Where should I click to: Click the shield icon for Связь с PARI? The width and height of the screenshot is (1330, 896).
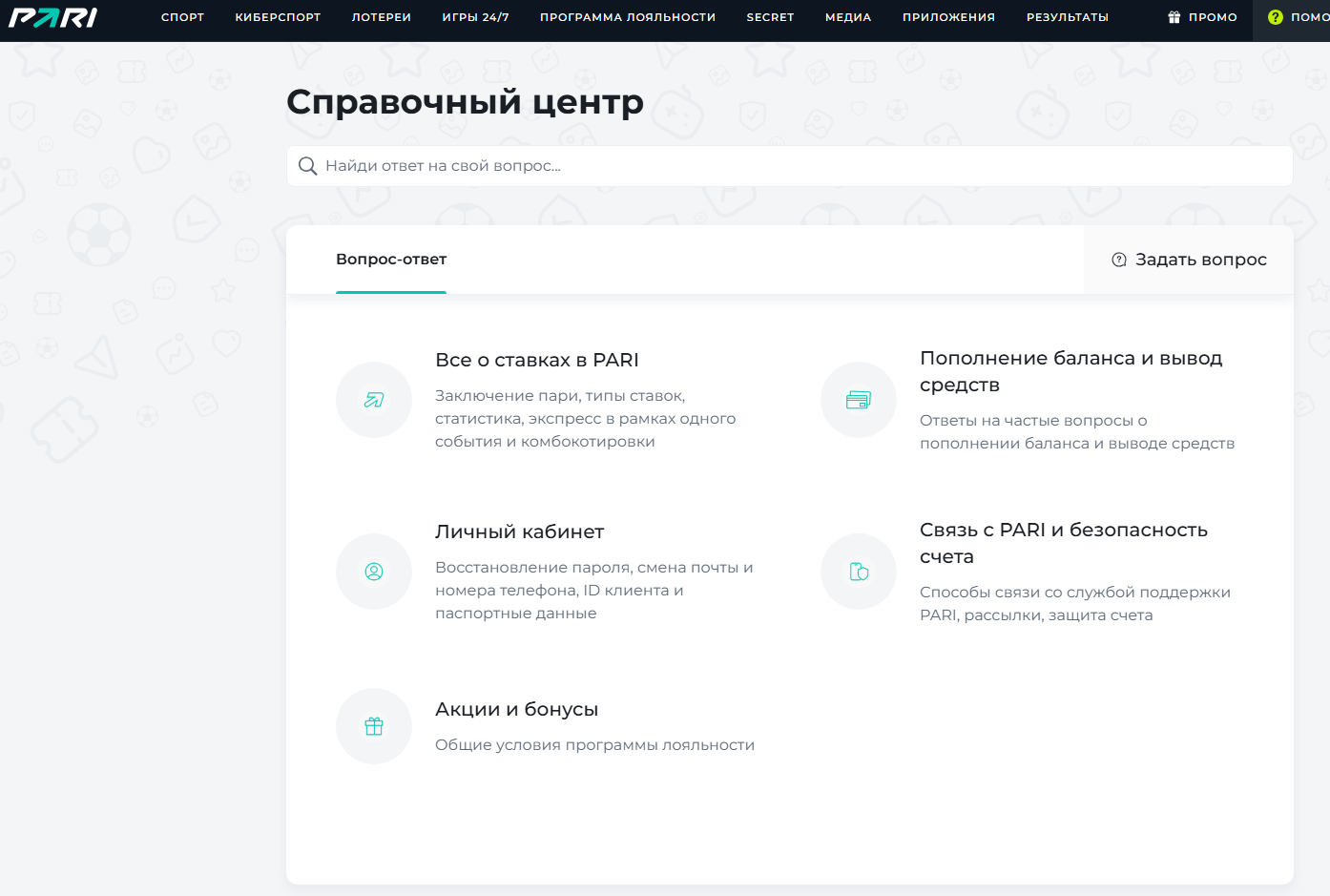859,572
